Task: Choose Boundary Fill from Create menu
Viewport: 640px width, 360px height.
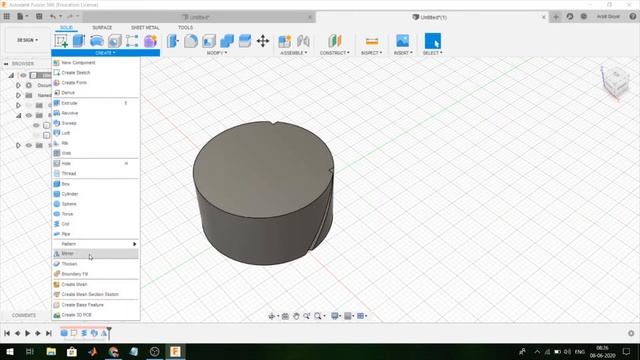Action: [x=96, y=274]
